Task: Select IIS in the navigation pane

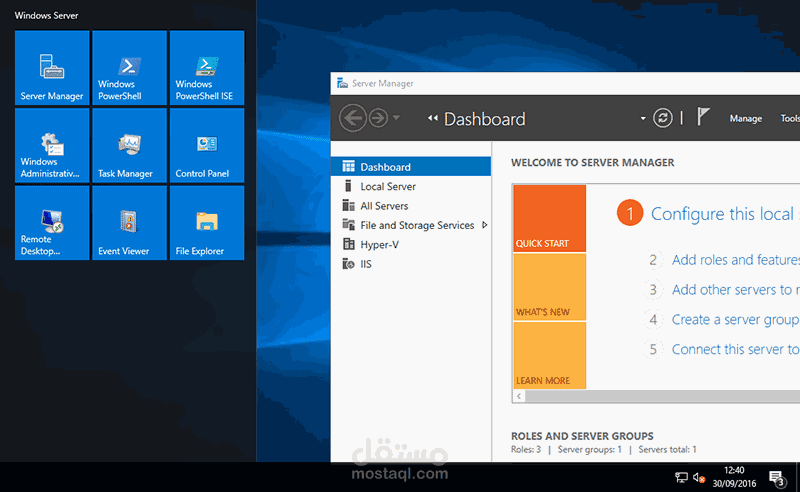Action: pyautogui.click(x=411, y=264)
